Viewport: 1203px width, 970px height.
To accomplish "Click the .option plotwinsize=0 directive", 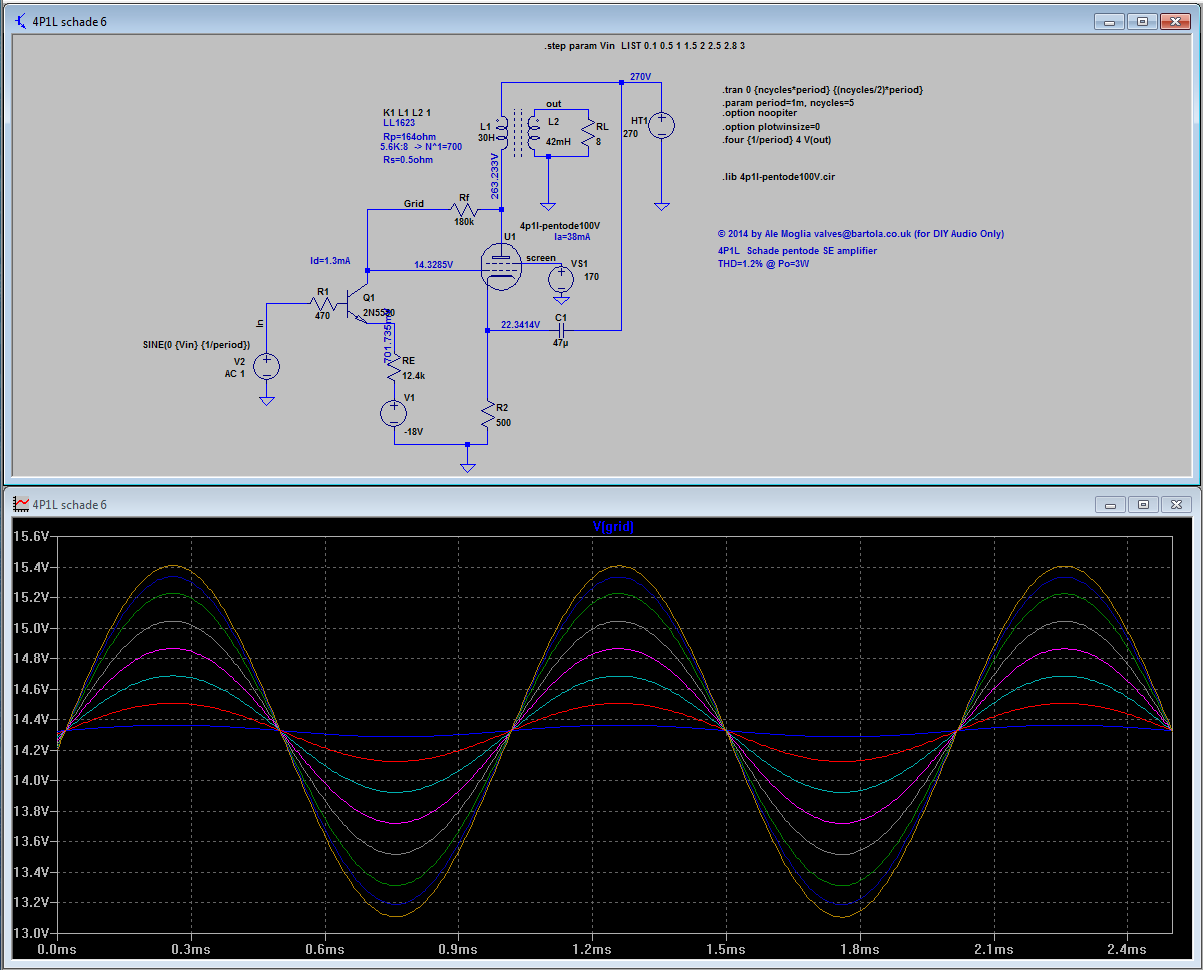I will point(770,127).
